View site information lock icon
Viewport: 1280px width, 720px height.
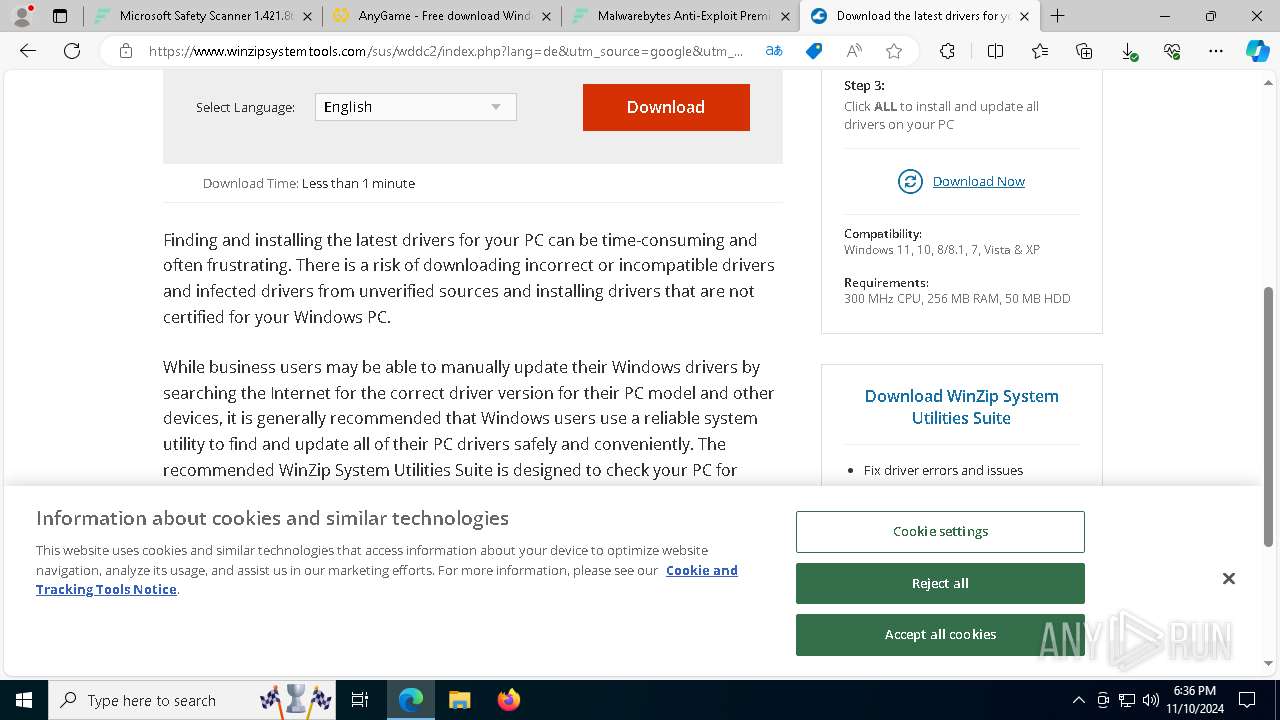tap(126, 51)
